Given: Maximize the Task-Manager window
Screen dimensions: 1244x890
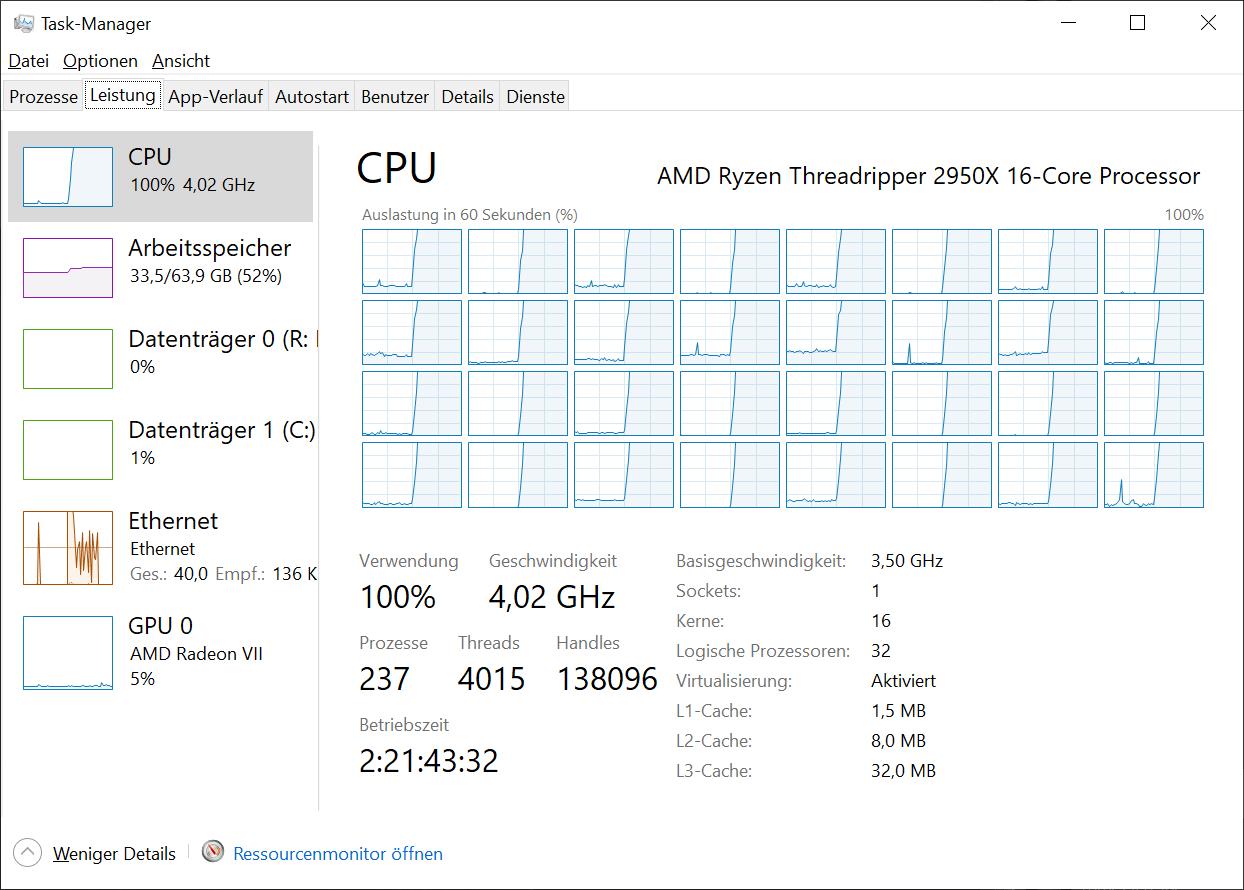Looking at the screenshot, I should [x=1137, y=24].
